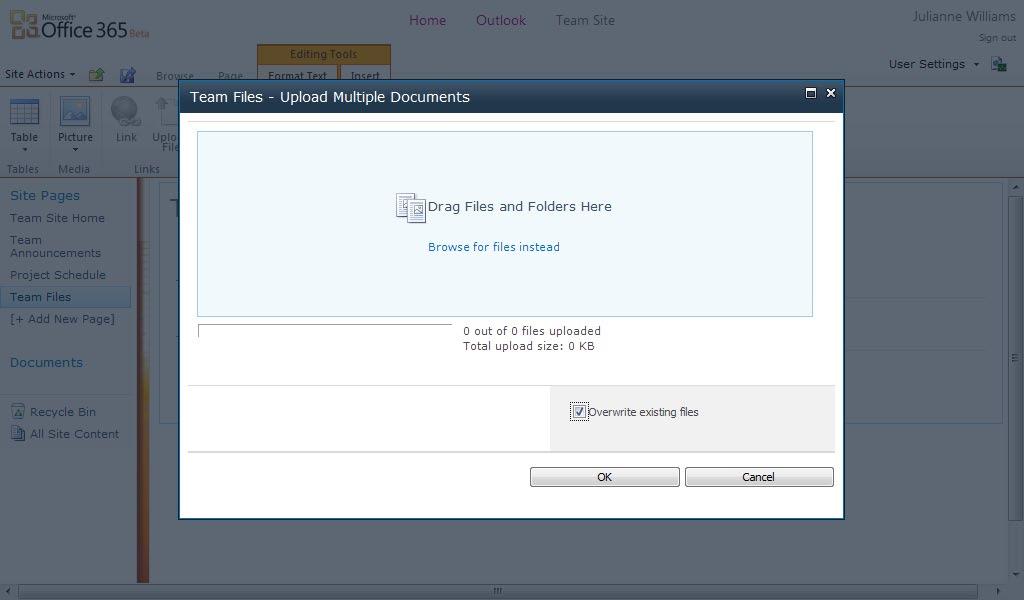
Task: Click the Recycle Bin icon
Action: [18, 411]
